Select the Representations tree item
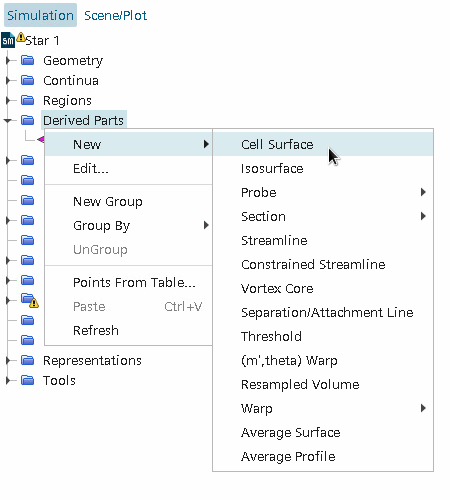This screenshot has height=500, width=450. tap(92, 361)
